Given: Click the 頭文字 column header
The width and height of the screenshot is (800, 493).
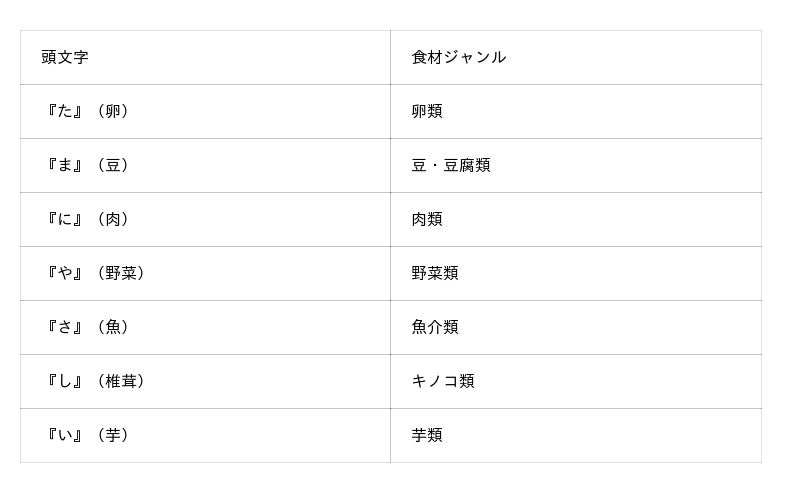Looking at the screenshot, I should tap(65, 57).
